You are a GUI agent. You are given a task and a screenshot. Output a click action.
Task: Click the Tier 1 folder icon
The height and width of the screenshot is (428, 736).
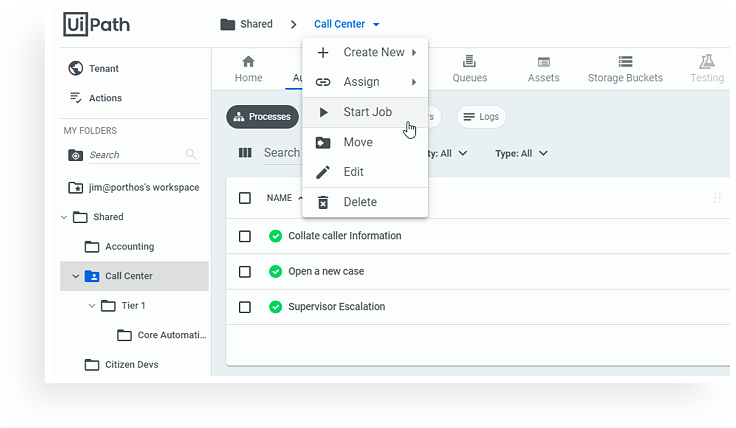[108, 306]
